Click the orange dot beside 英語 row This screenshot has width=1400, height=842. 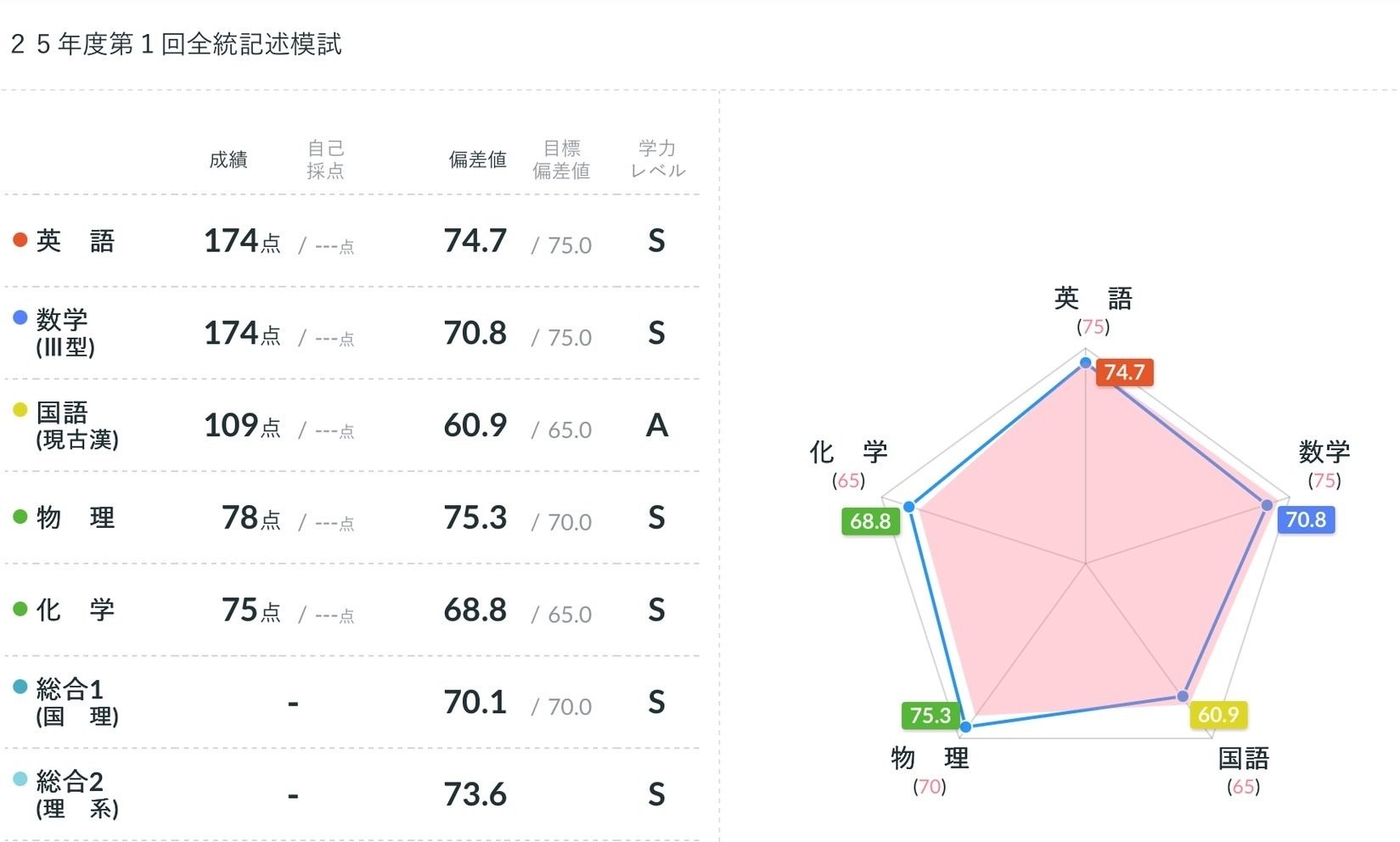click(x=20, y=240)
